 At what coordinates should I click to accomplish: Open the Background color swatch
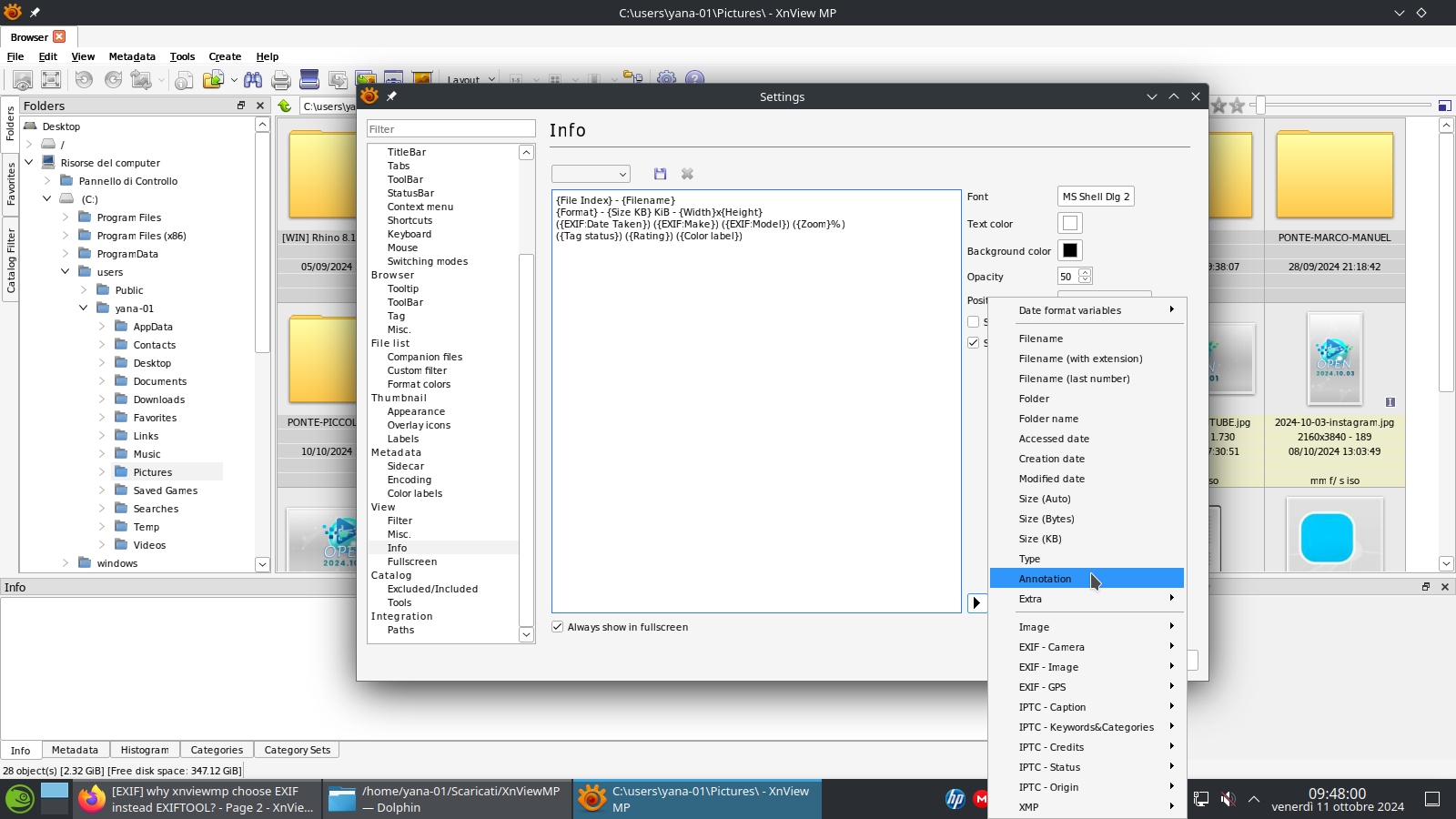(x=1070, y=251)
